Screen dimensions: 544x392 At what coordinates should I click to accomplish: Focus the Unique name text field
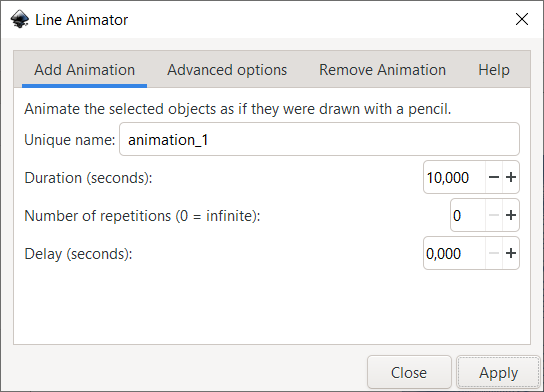[319, 139]
